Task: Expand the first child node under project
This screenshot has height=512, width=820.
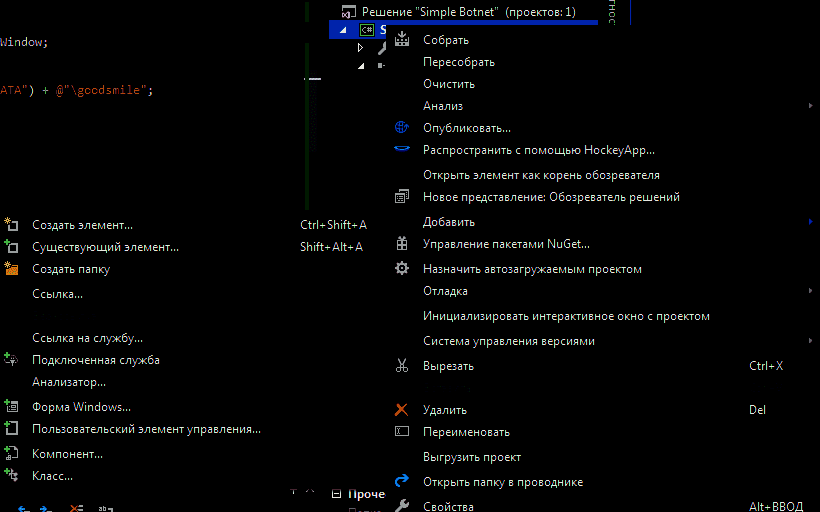Action: (x=360, y=48)
